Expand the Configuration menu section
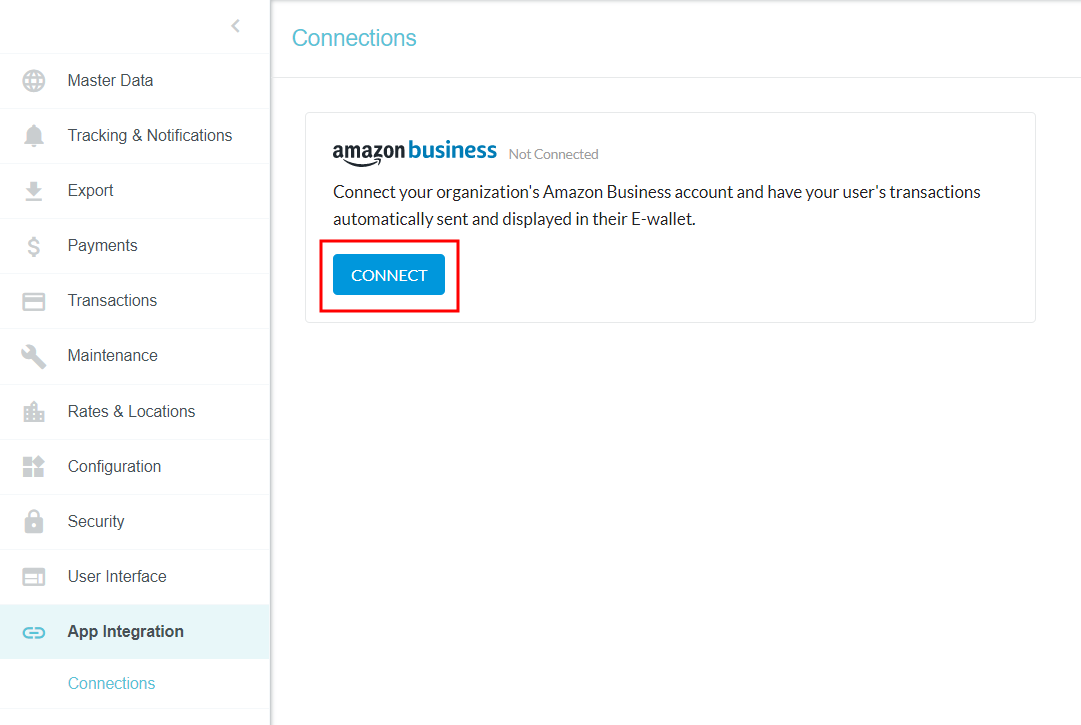Image resolution: width=1081 pixels, height=725 pixels. 114,466
